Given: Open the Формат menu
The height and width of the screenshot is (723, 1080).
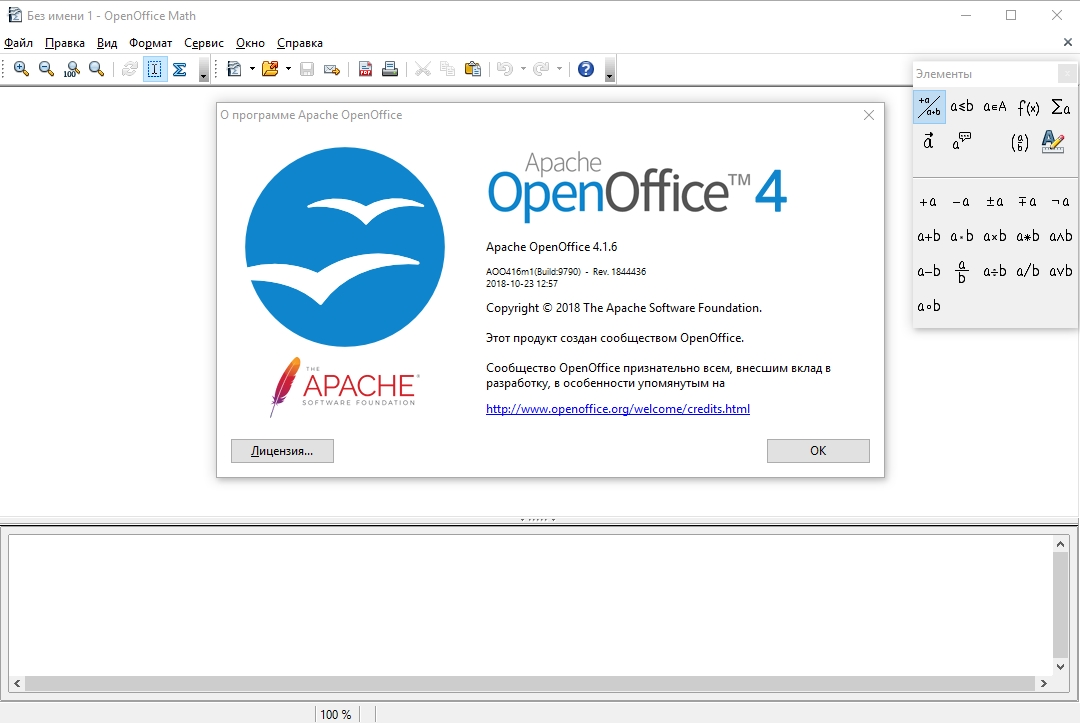Looking at the screenshot, I should tap(150, 43).
